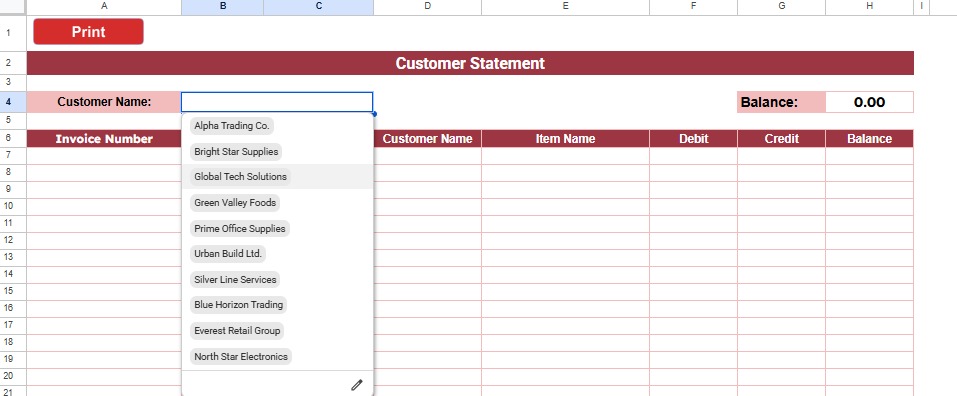Image resolution: width=957 pixels, height=396 pixels.
Task: Click the red Print button
Action: (x=88, y=32)
